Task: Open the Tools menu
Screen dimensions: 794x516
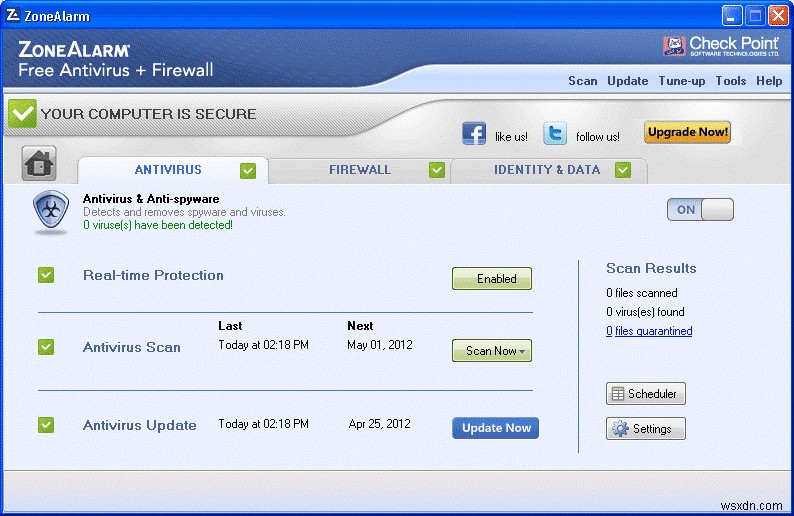Action: [730, 81]
